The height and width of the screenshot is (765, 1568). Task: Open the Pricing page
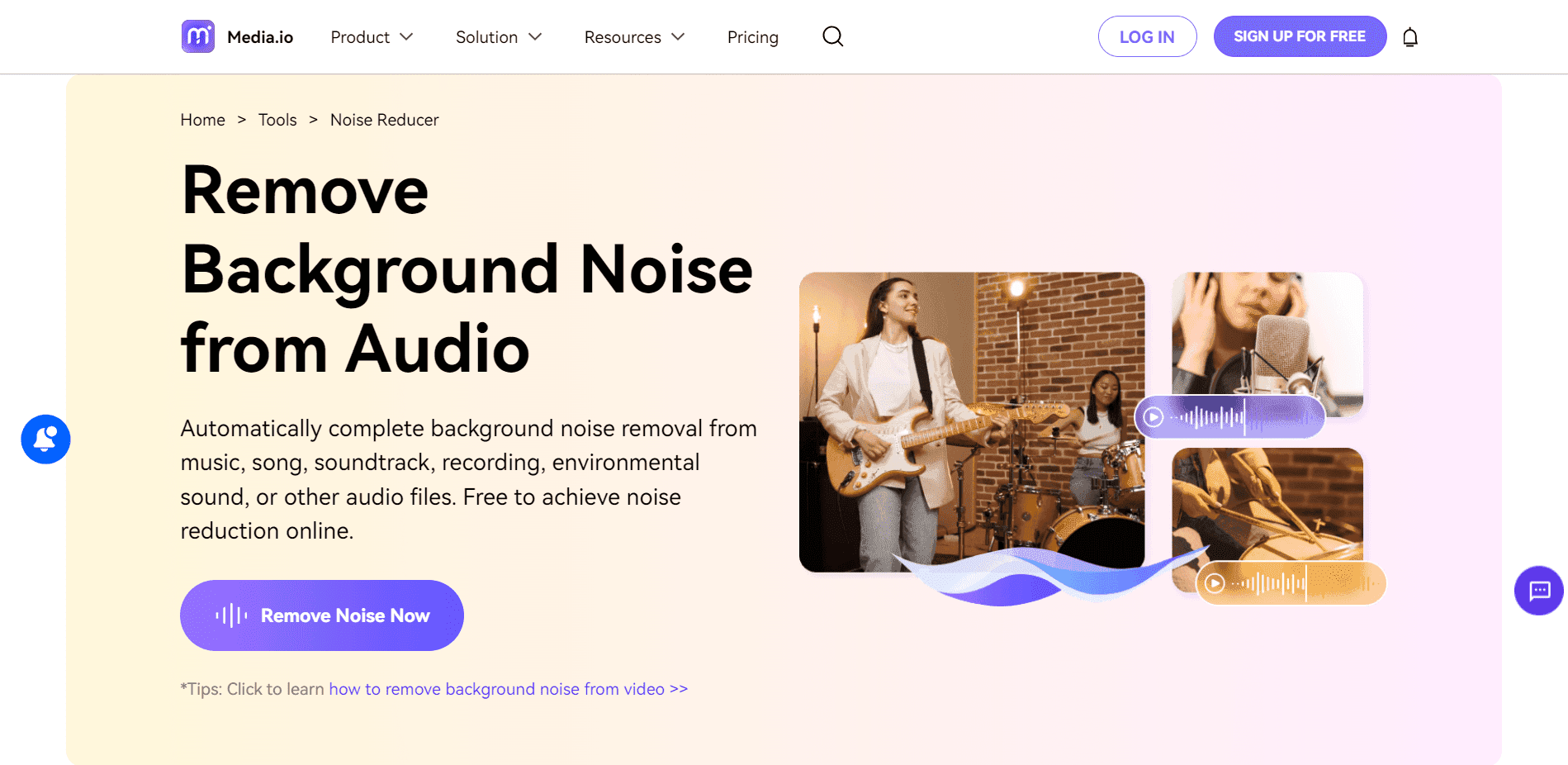pos(752,37)
